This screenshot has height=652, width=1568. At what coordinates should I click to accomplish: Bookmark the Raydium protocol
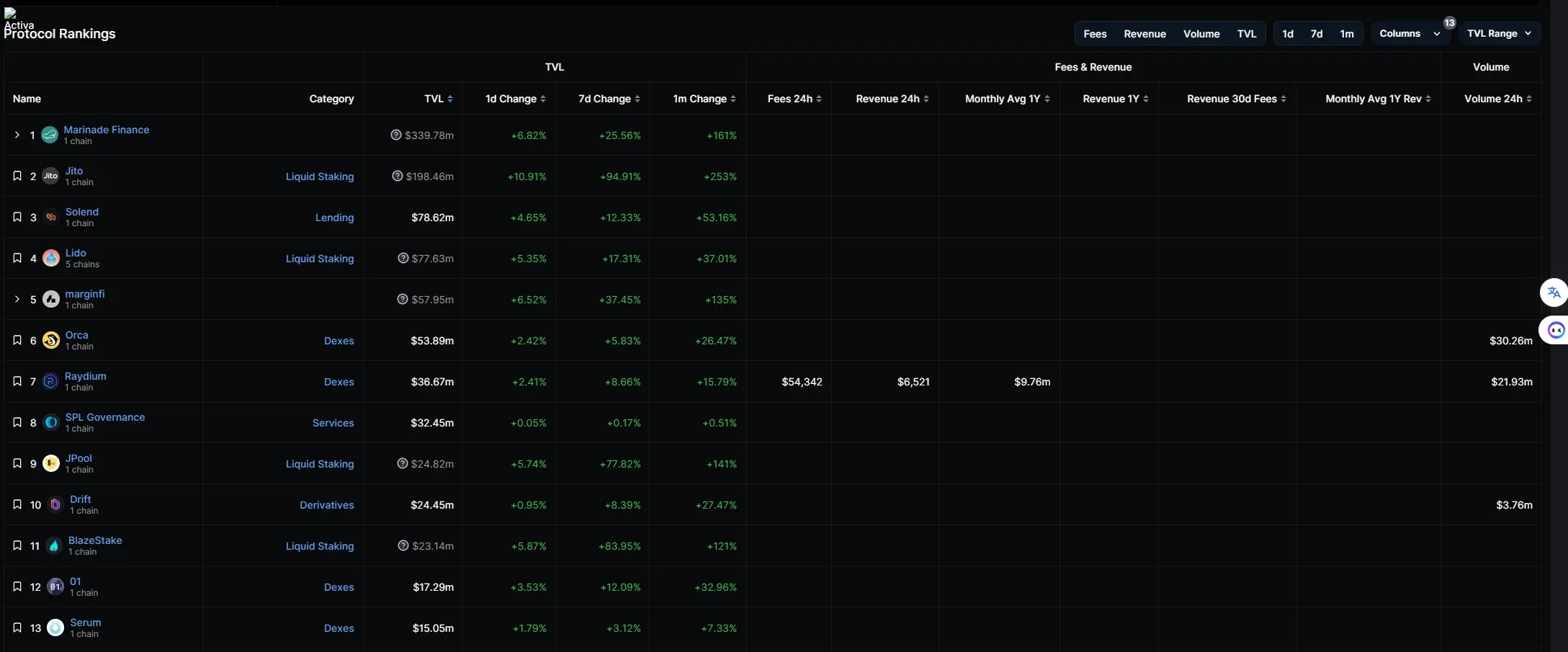pyautogui.click(x=17, y=381)
